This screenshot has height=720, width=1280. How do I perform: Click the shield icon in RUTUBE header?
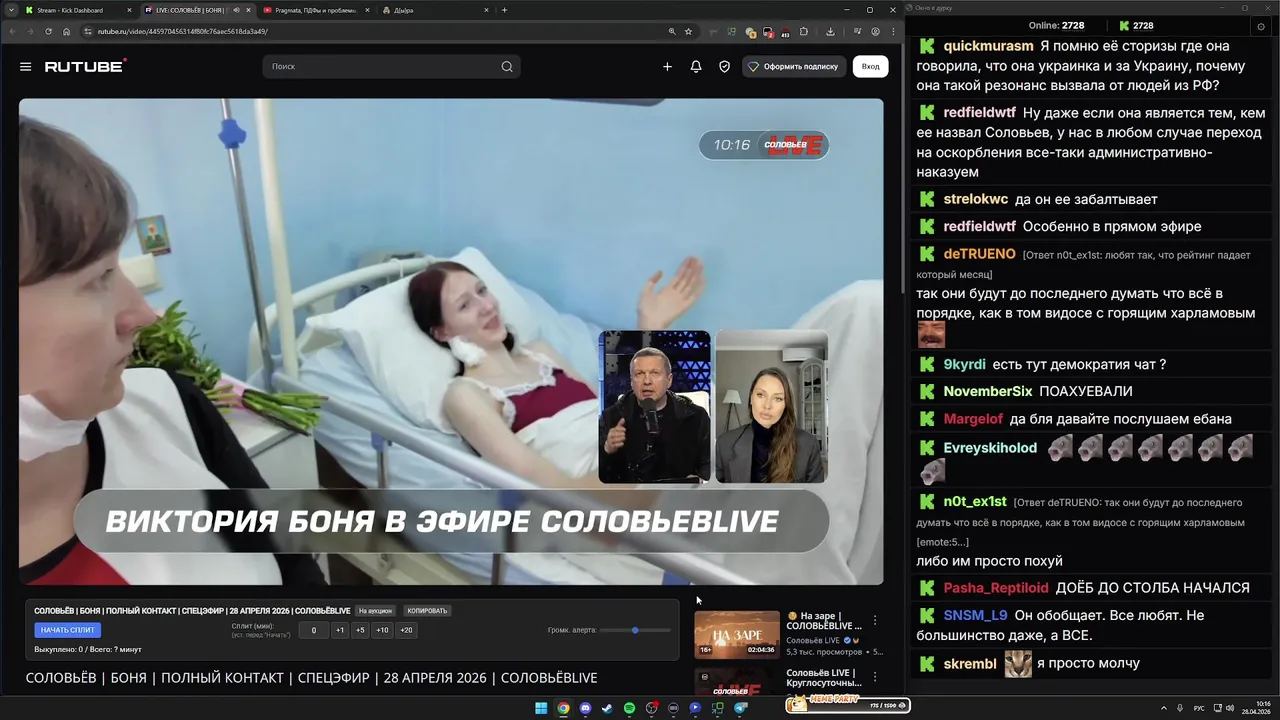pyautogui.click(x=725, y=66)
